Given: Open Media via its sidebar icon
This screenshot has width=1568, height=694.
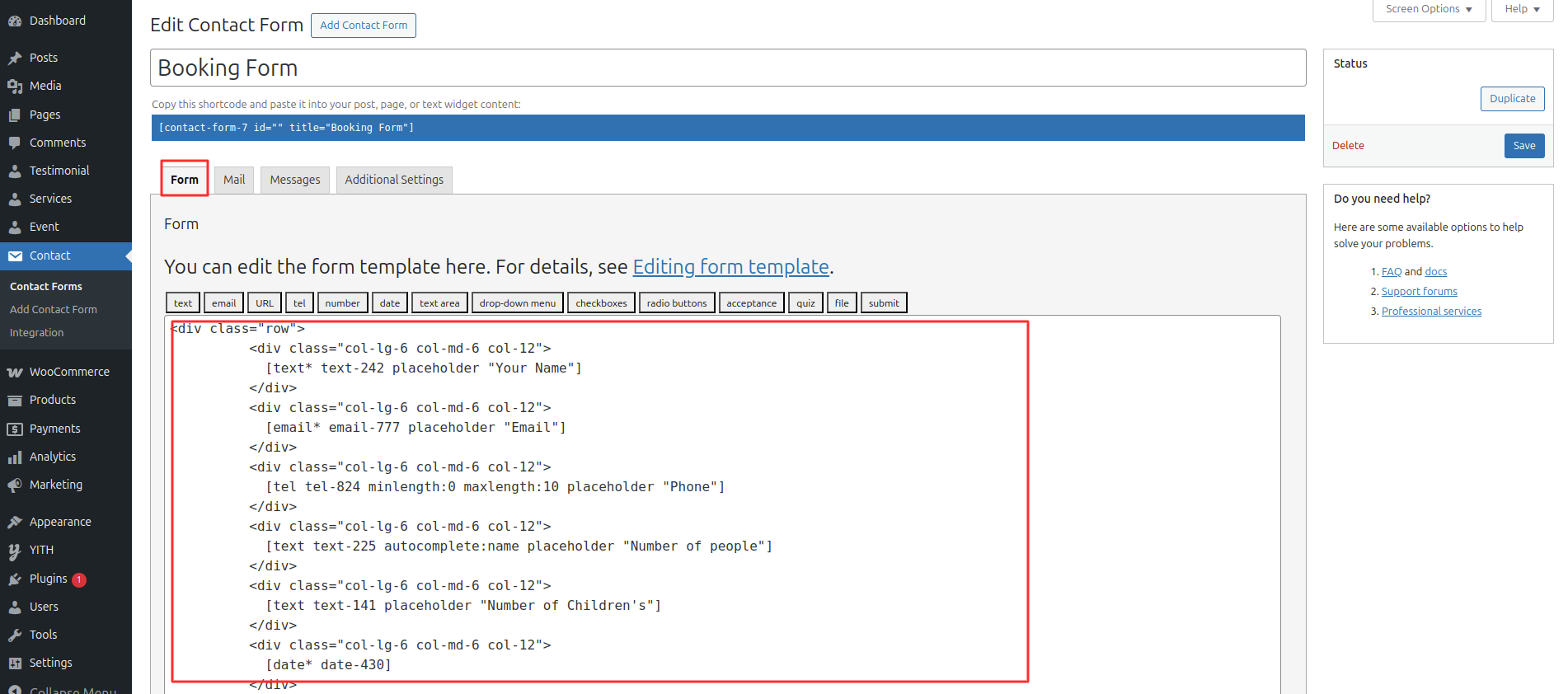Looking at the screenshot, I should click(15, 86).
